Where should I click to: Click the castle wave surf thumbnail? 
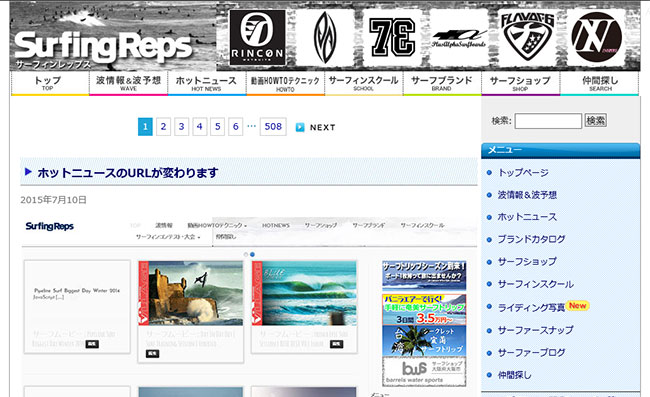[191, 293]
